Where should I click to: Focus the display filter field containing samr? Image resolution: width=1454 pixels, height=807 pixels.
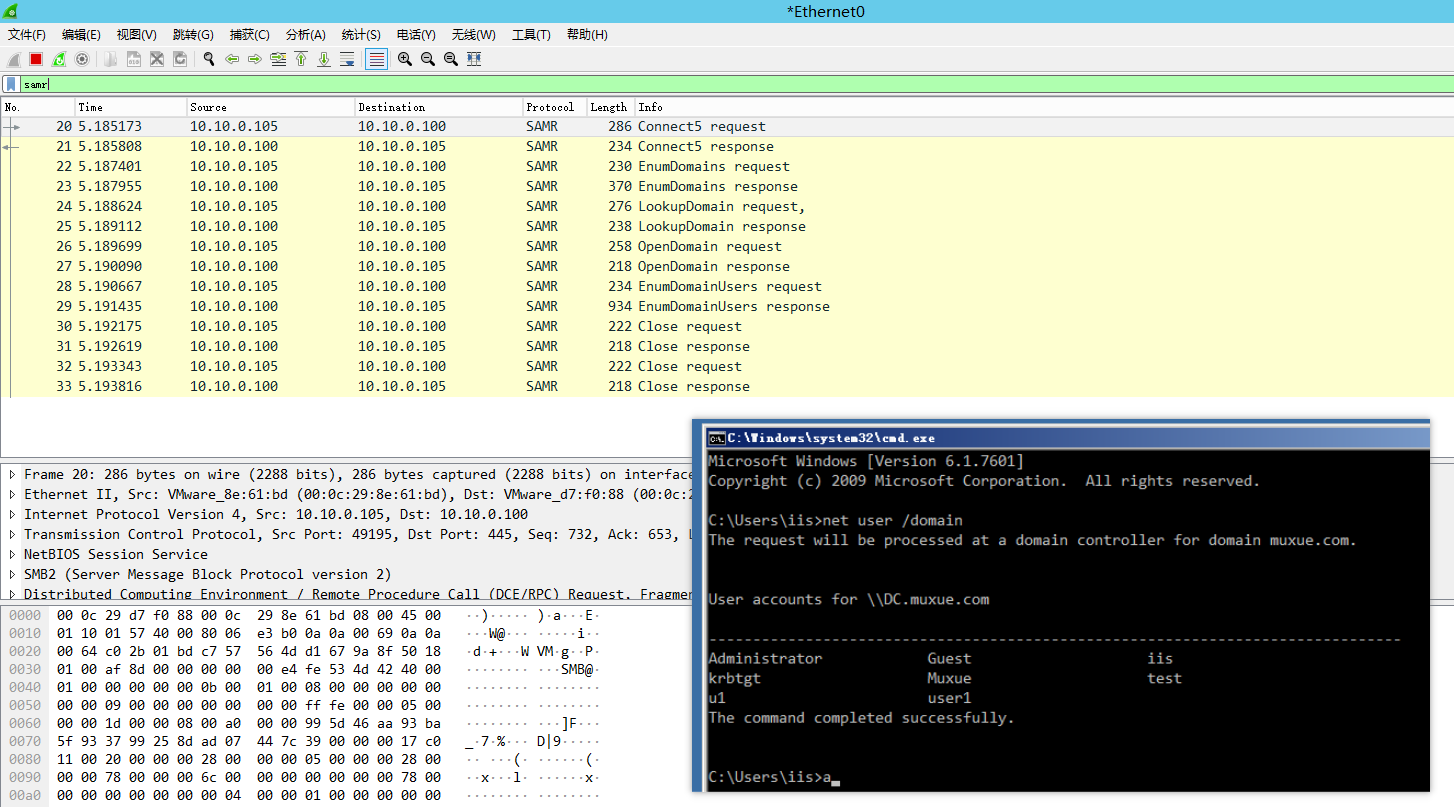737,85
